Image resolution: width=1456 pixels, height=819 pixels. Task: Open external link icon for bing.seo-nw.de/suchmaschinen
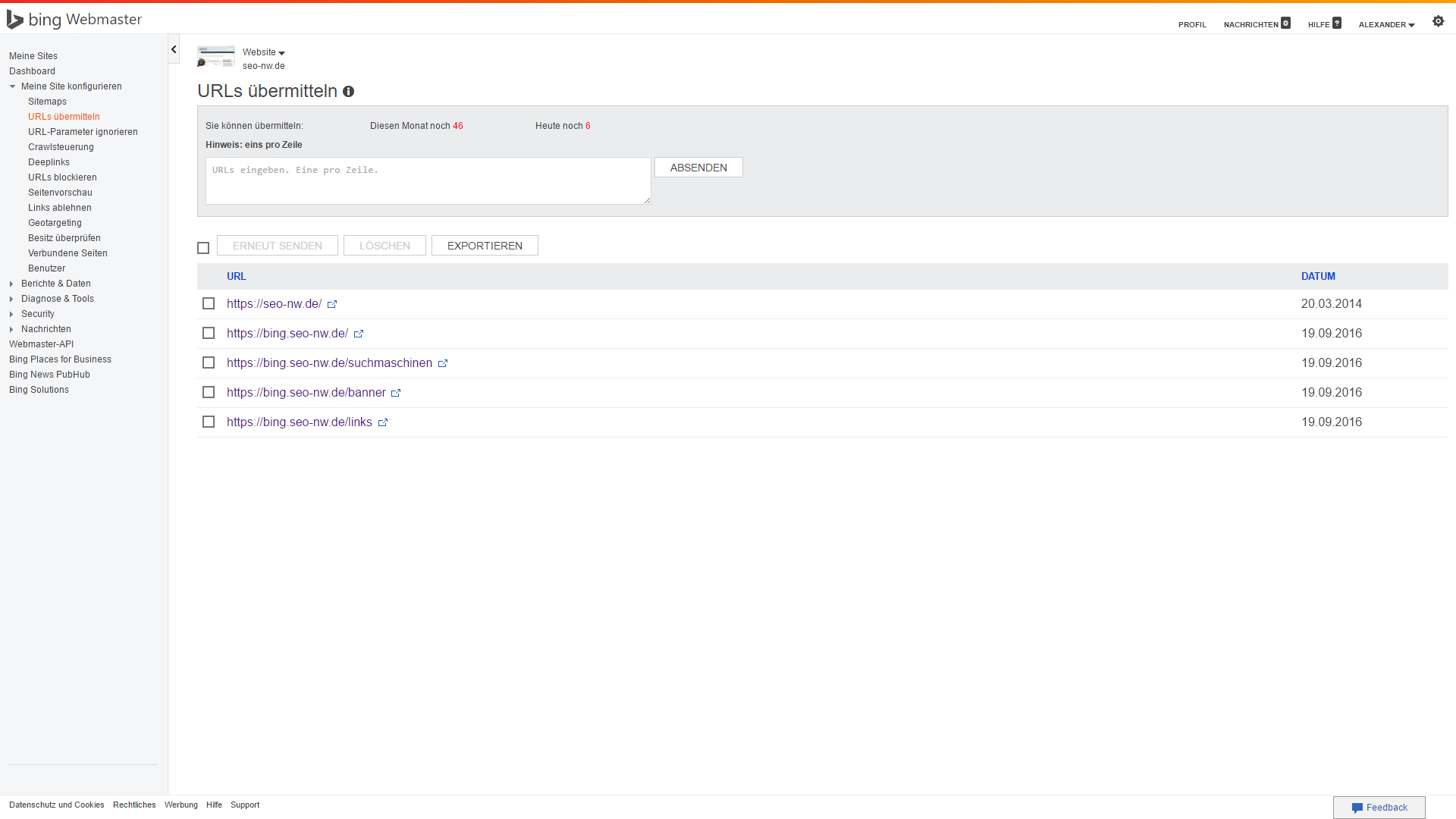(443, 363)
